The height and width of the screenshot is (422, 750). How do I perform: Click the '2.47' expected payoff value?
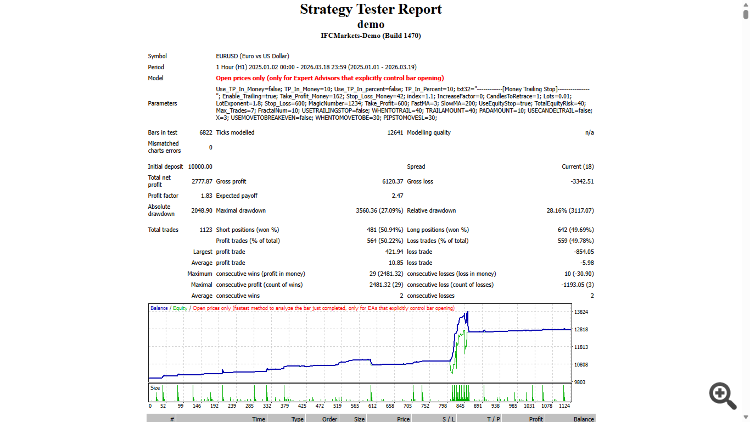point(397,196)
